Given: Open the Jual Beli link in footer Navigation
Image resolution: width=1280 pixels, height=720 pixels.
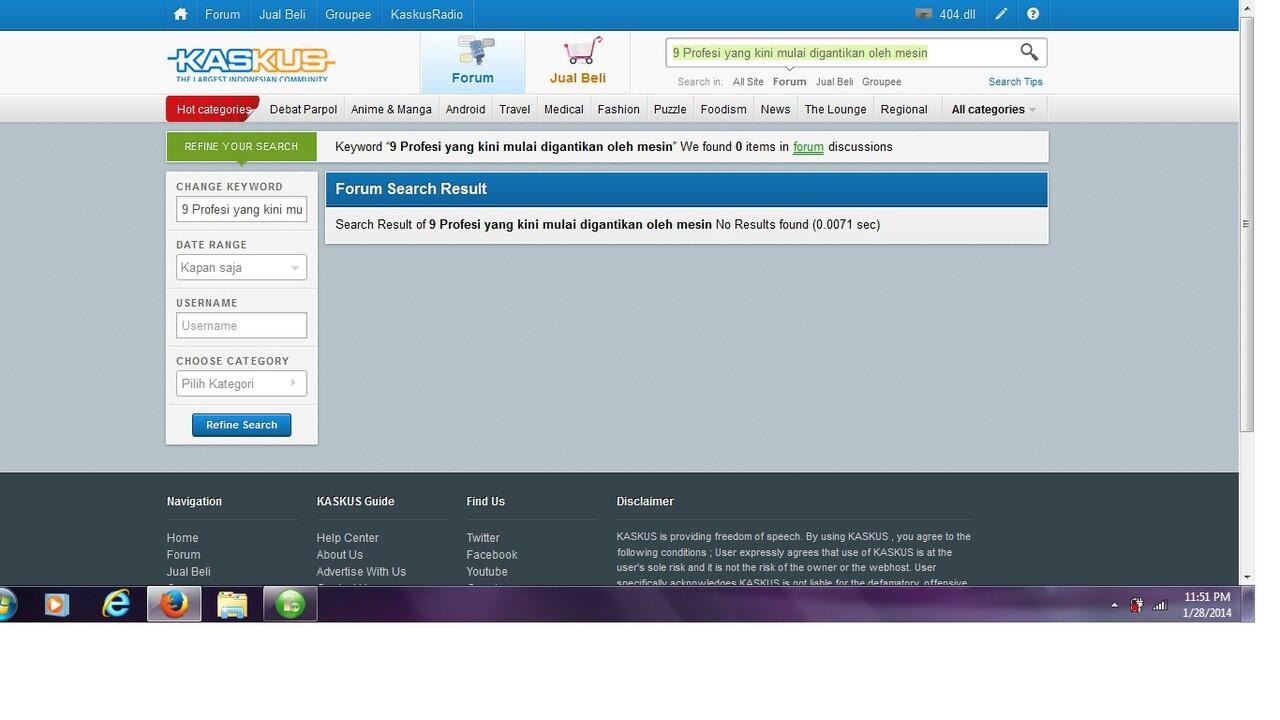Looking at the screenshot, I should click(x=188, y=572).
